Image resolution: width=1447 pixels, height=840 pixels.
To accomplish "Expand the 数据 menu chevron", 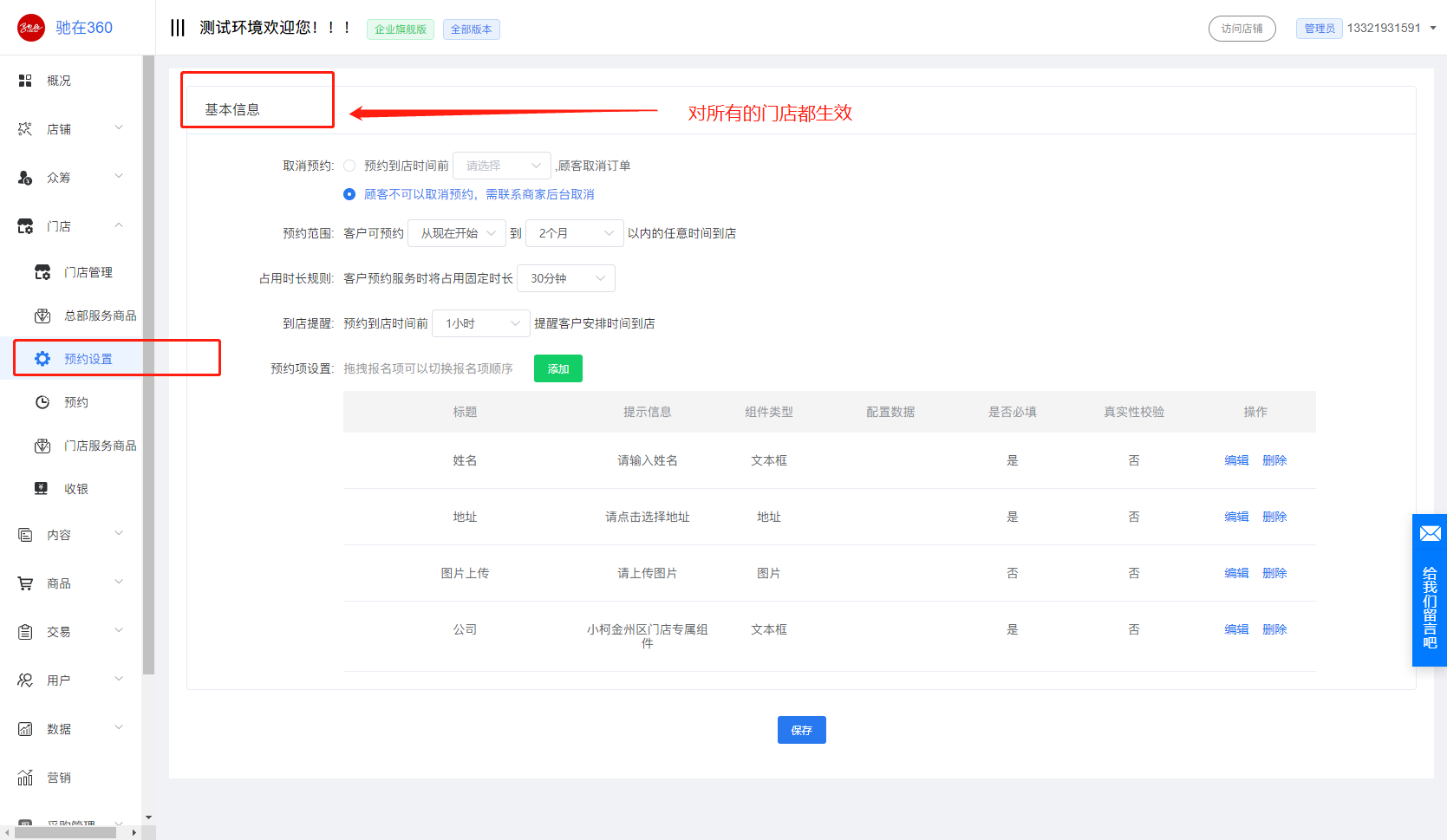I will 119,728.
